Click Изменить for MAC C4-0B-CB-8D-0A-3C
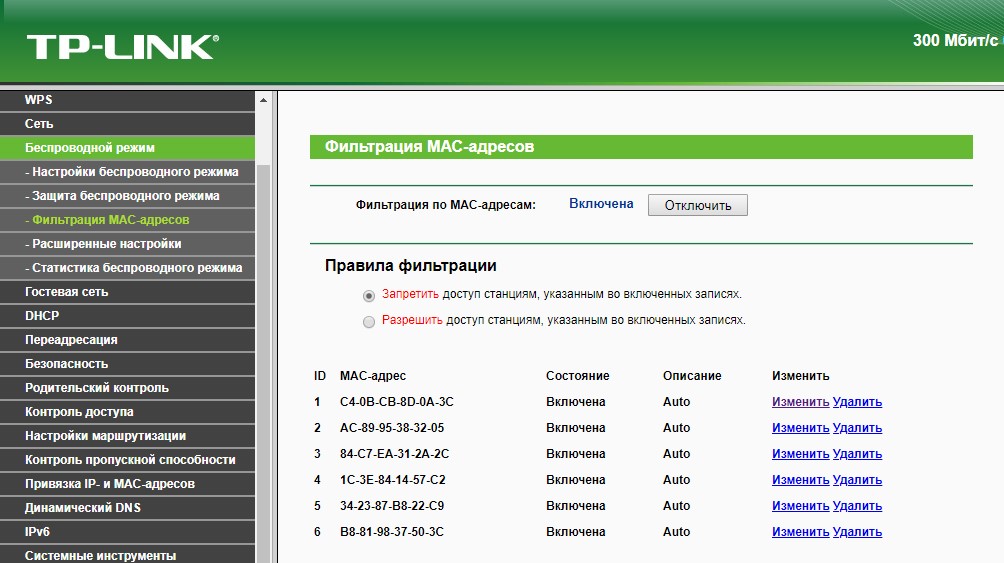 (x=800, y=402)
